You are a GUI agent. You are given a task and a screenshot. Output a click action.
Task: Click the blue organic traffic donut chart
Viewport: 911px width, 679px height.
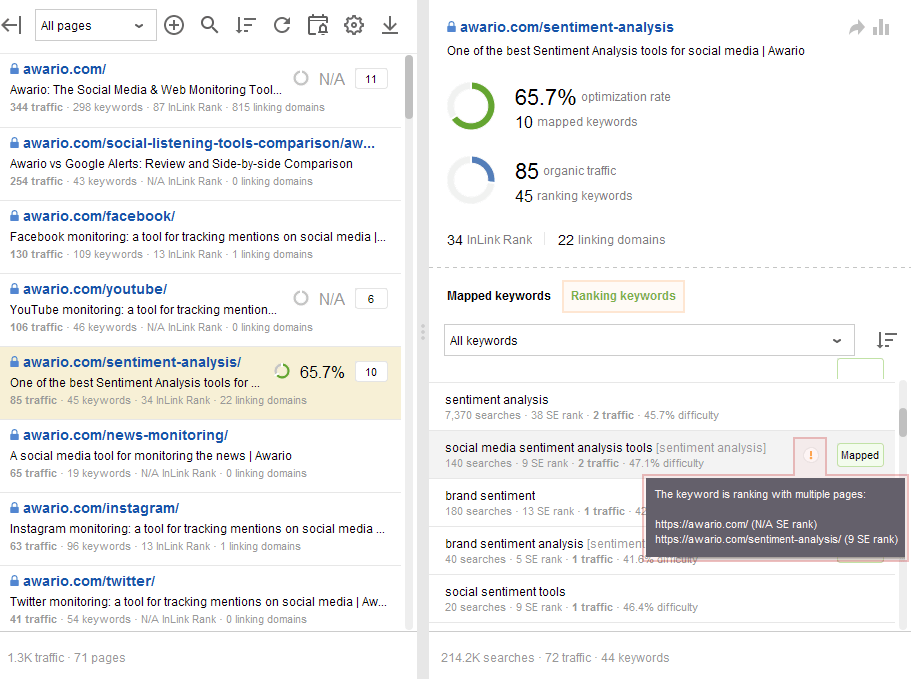(x=471, y=179)
